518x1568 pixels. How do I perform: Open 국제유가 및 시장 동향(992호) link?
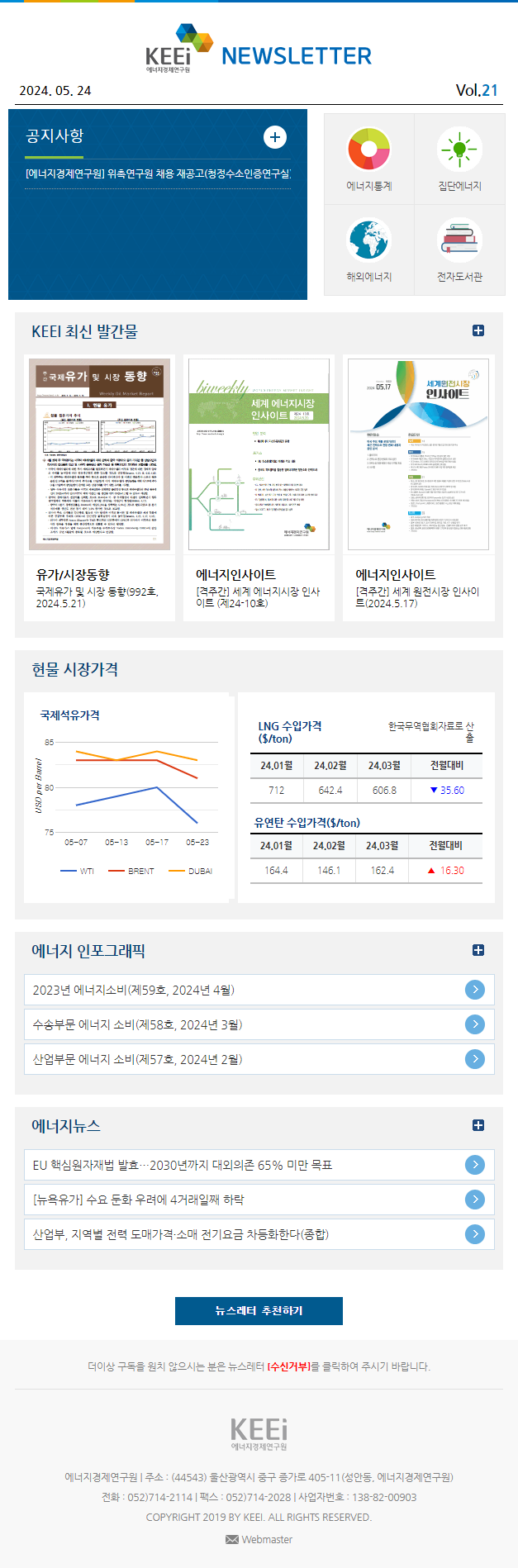pos(97,597)
